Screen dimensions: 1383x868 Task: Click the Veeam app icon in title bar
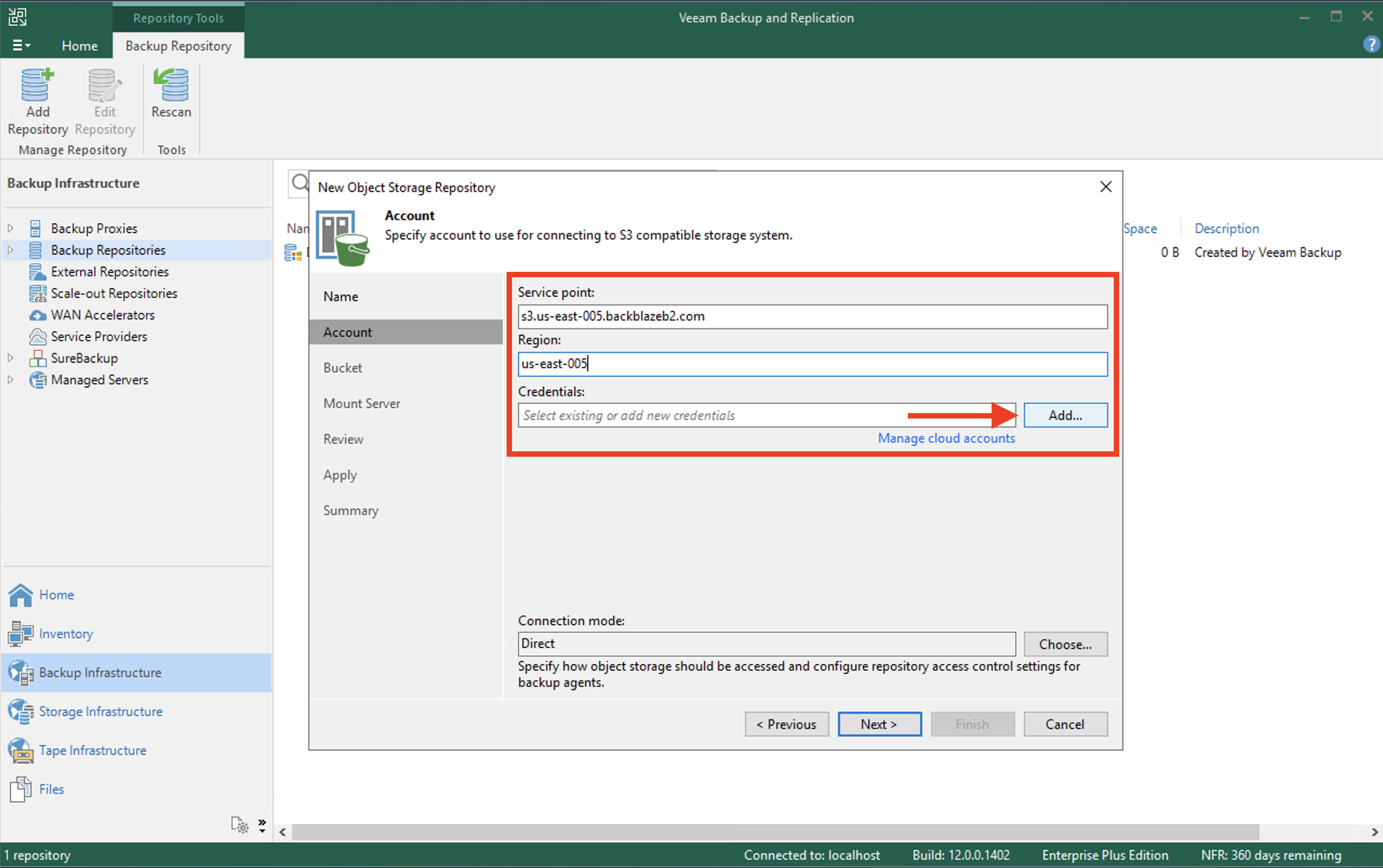tap(17, 17)
